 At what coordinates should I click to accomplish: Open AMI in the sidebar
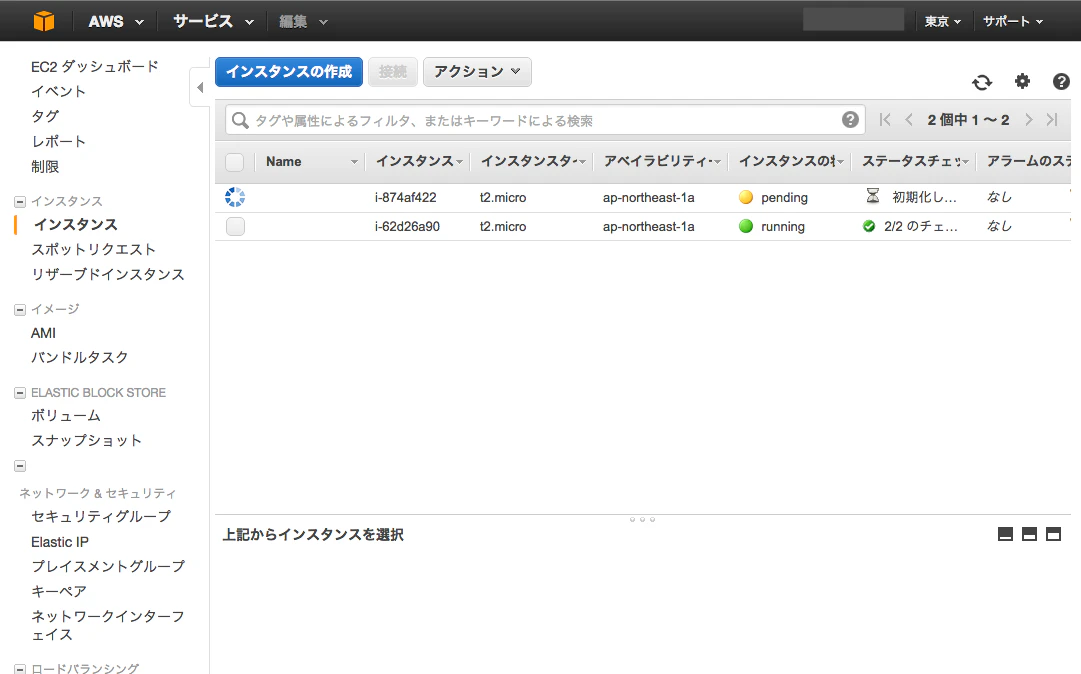43,333
